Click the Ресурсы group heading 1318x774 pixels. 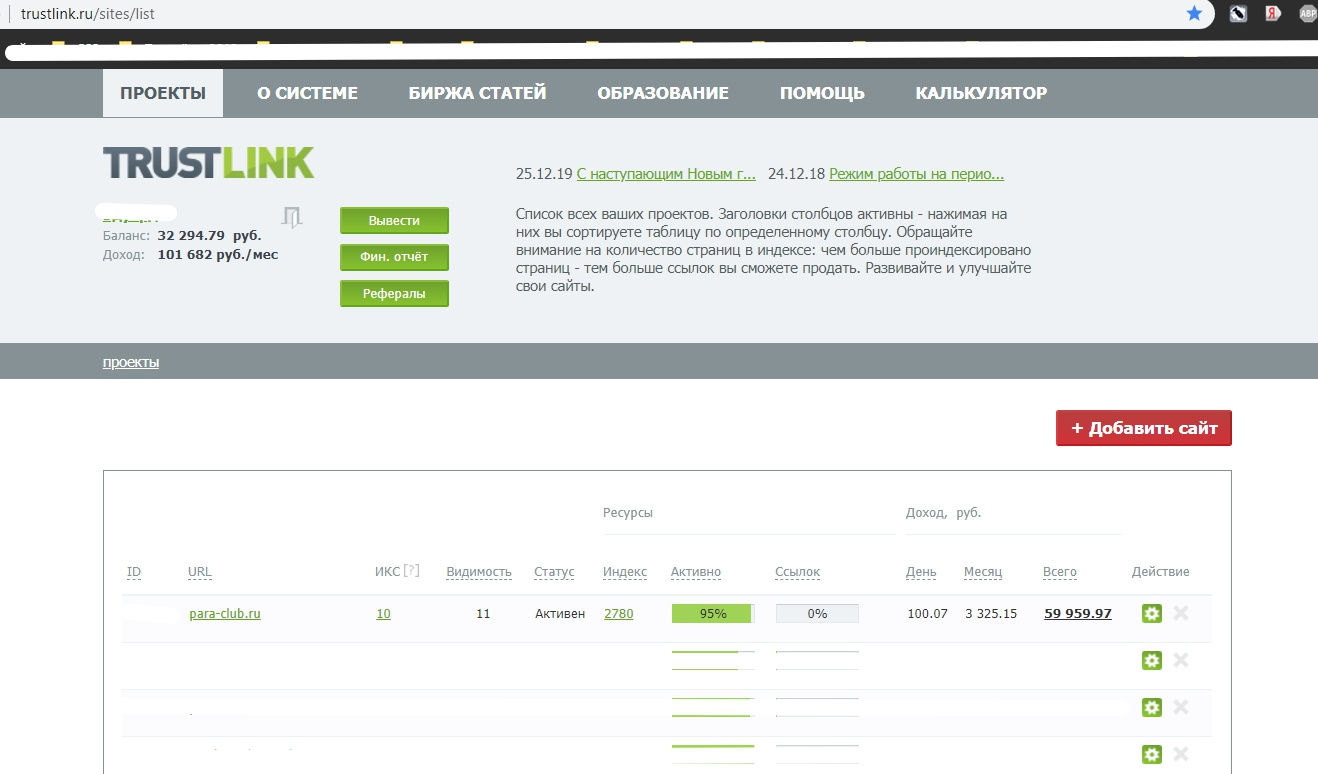(x=628, y=513)
